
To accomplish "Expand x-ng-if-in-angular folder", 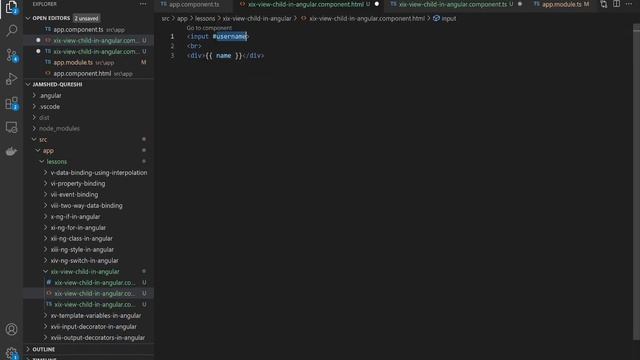I will [x=75, y=217].
